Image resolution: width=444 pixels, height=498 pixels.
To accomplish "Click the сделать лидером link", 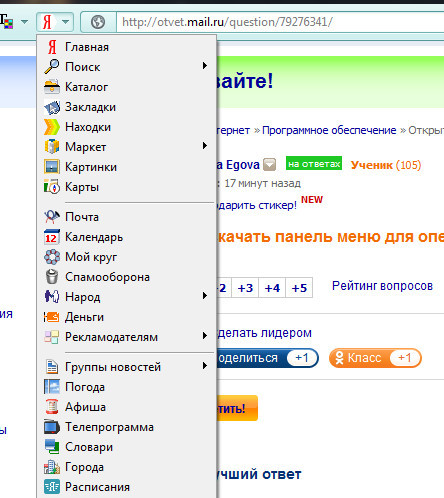I will click(x=264, y=333).
